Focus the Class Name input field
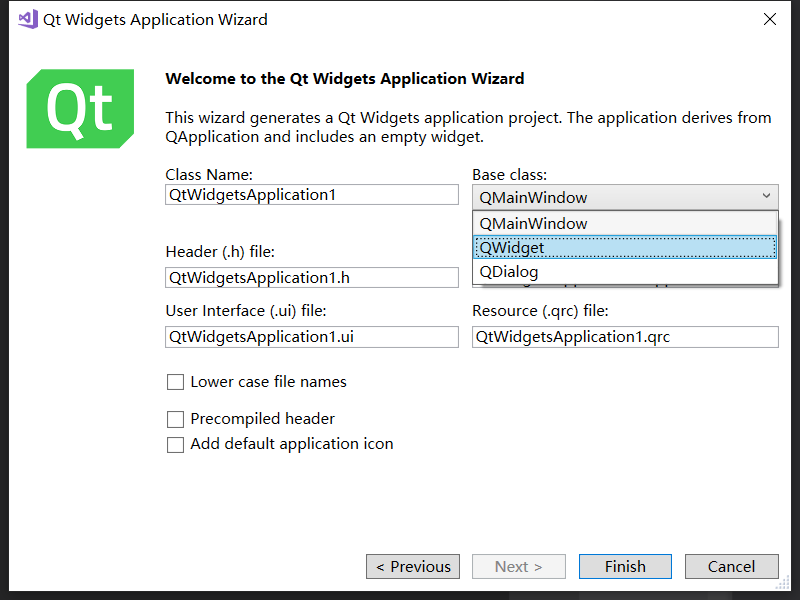 point(312,195)
